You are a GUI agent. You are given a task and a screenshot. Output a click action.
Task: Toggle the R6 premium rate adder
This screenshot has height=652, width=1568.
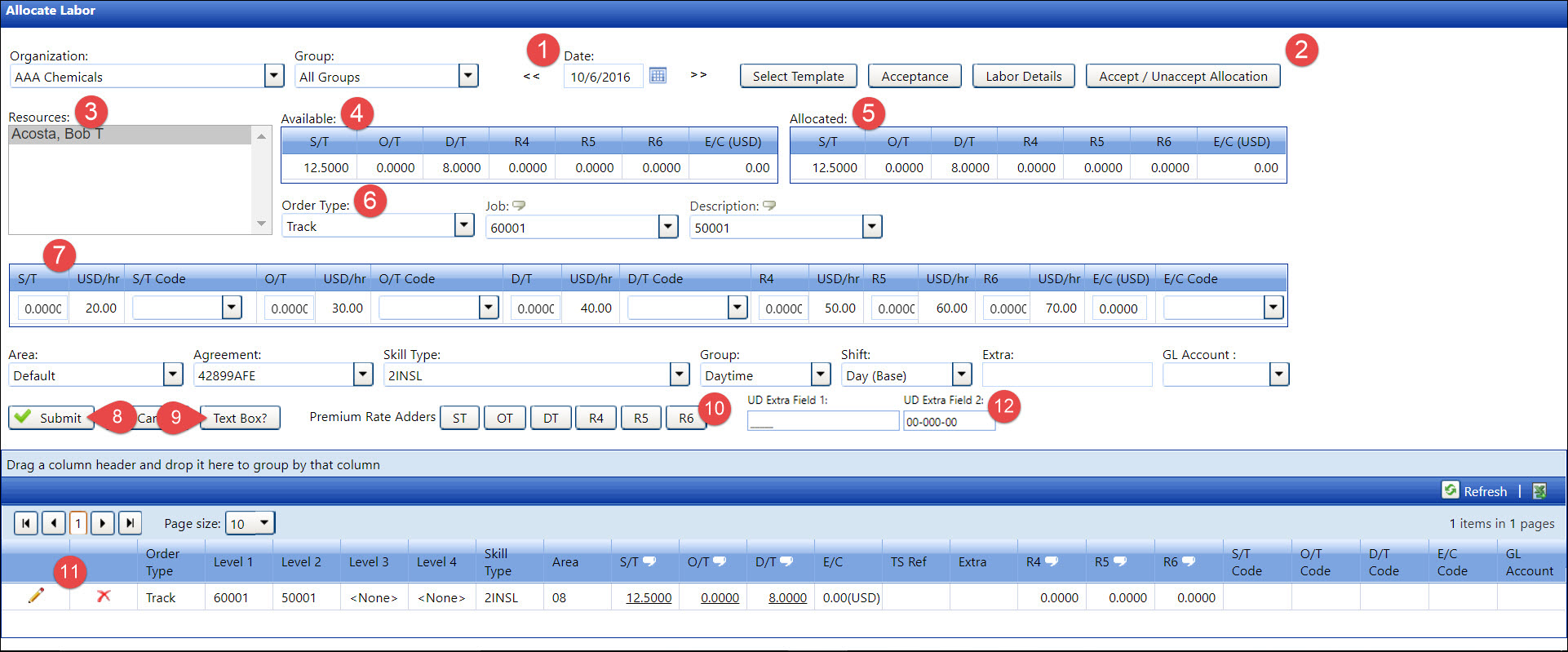pos(685,418)
